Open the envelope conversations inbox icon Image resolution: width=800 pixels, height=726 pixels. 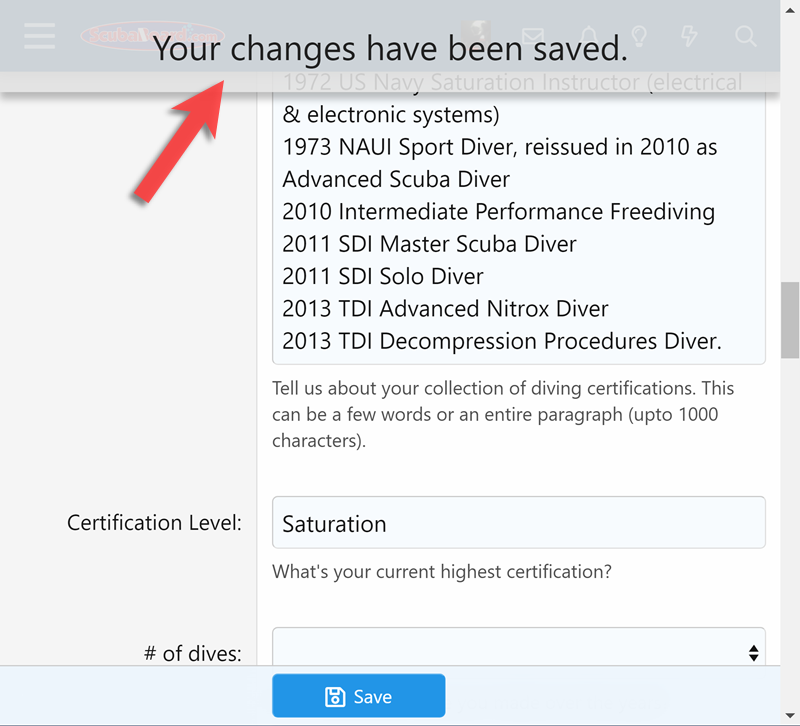(x=533, y=36)
